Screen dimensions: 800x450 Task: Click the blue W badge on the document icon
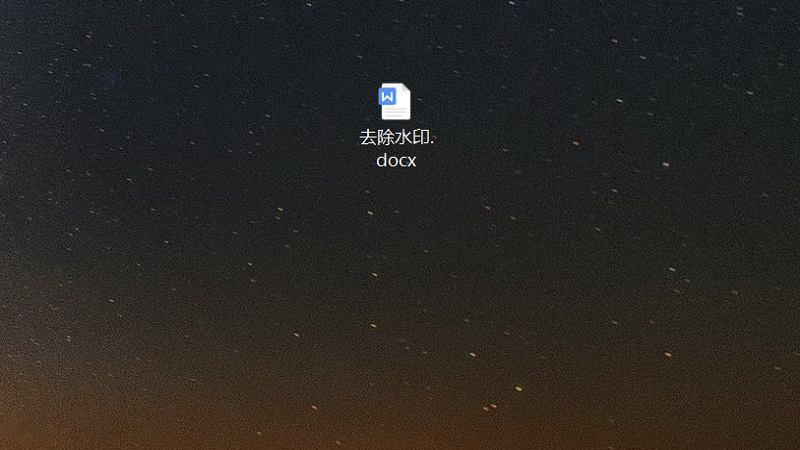click(x=387, y=97)
